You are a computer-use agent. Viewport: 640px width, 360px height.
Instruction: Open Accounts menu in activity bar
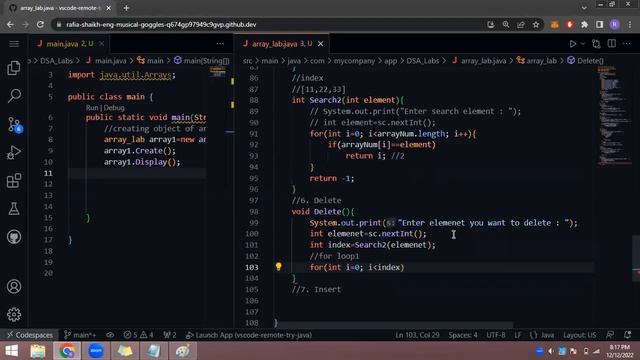tap(14, 287)
